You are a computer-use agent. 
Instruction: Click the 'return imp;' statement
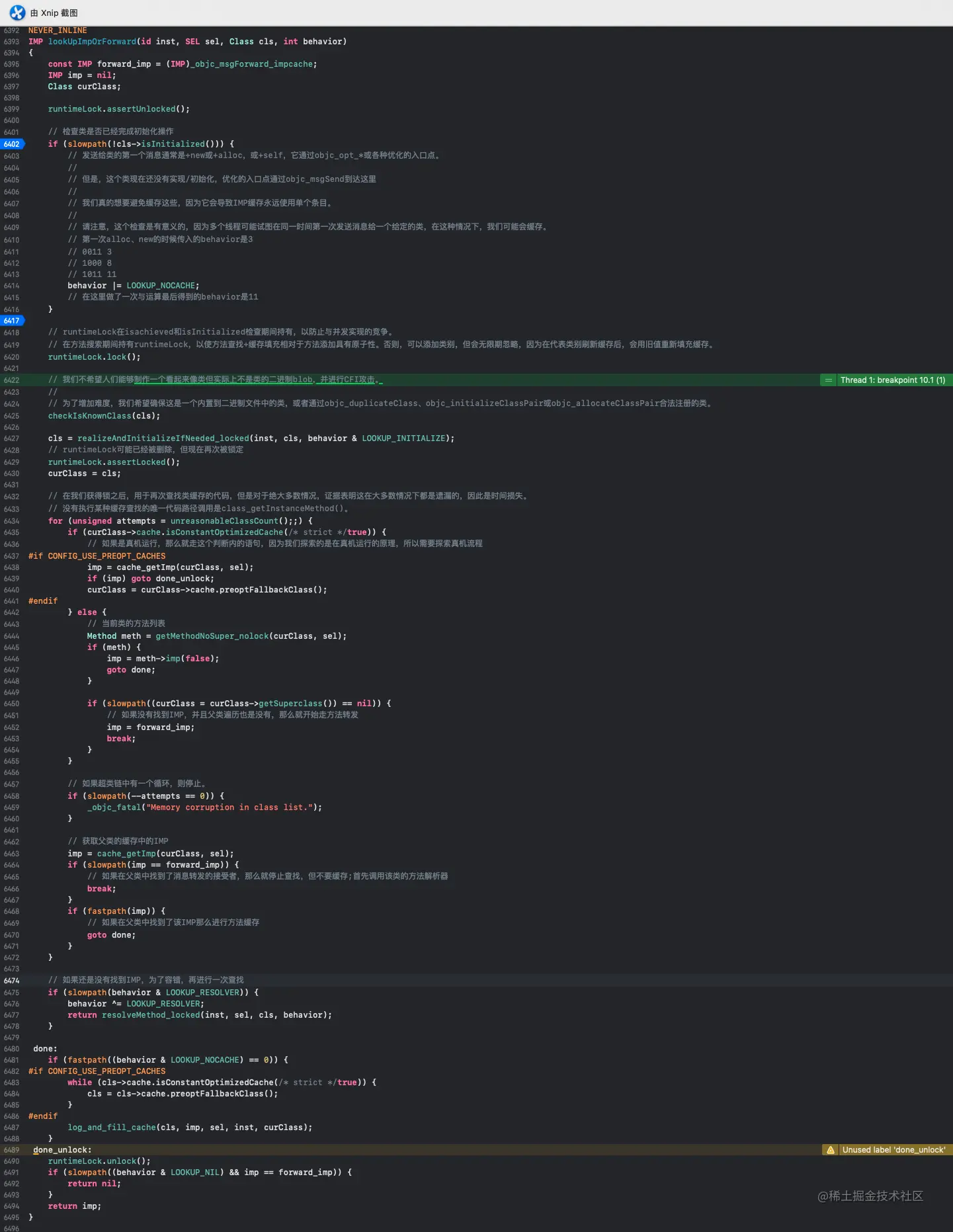pos(75,1206)
